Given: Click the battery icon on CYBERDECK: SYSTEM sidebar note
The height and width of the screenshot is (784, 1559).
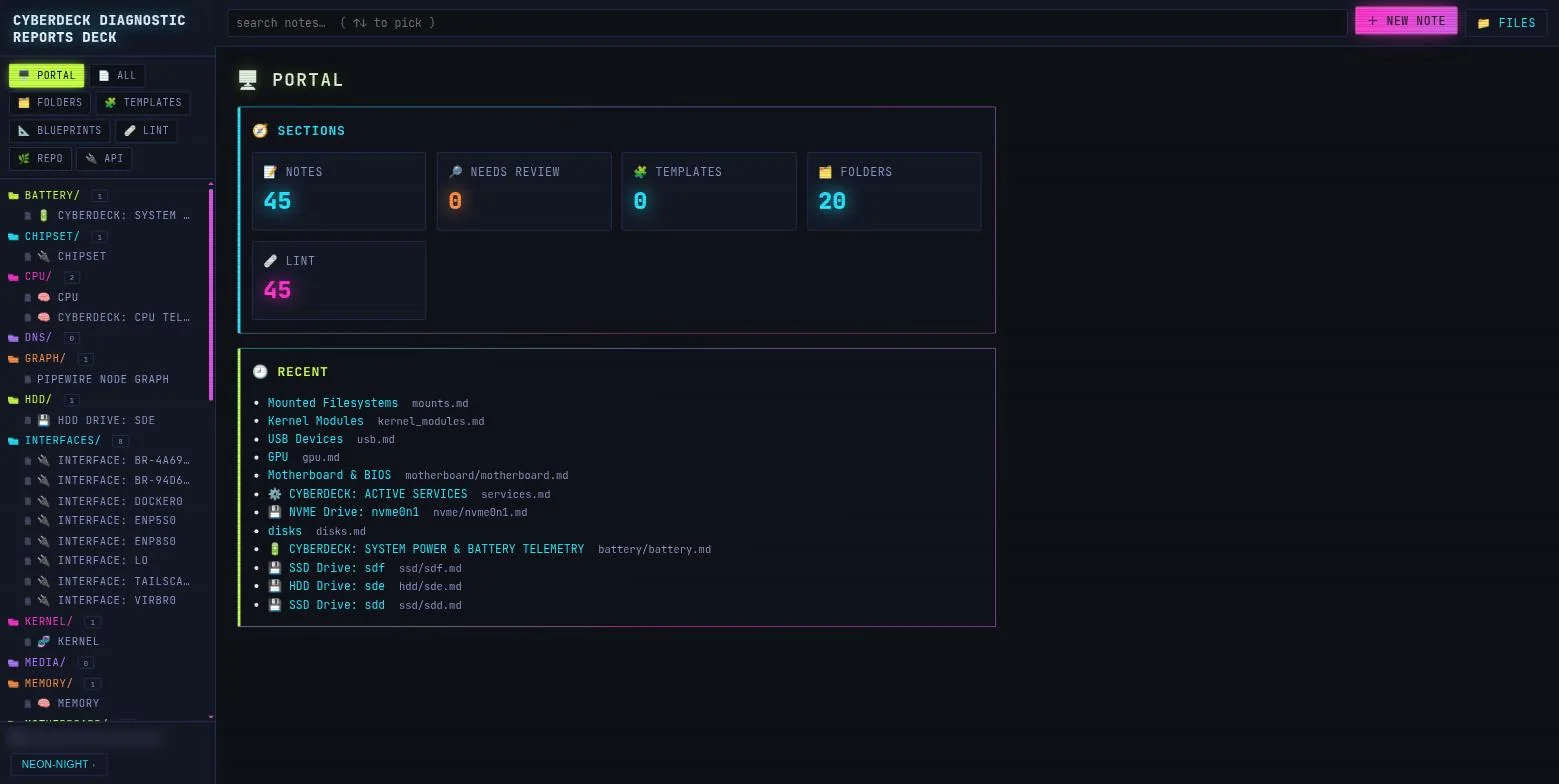Looking at the screenshot, I should coord(44,216).
